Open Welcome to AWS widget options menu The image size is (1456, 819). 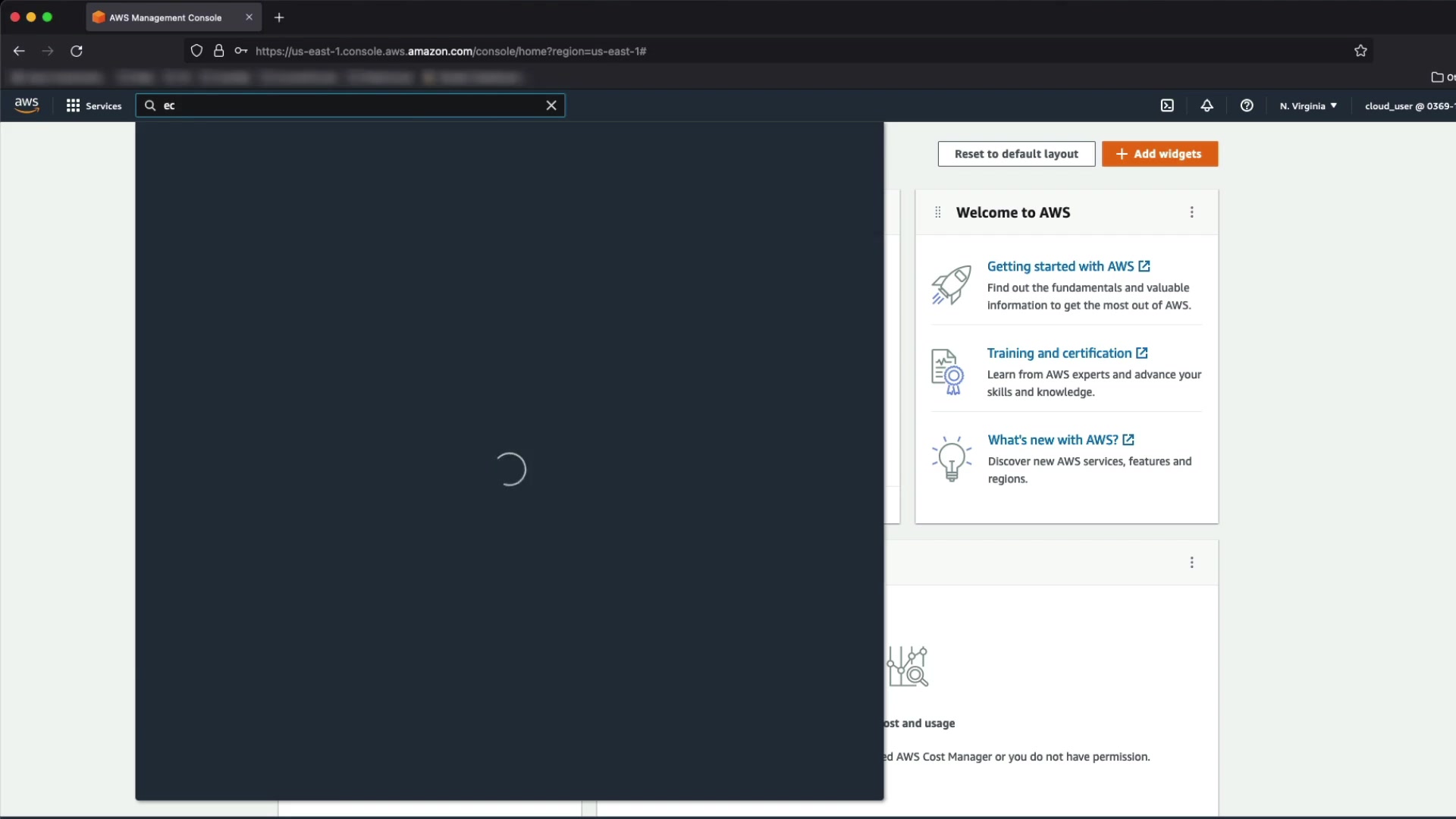1191,212
